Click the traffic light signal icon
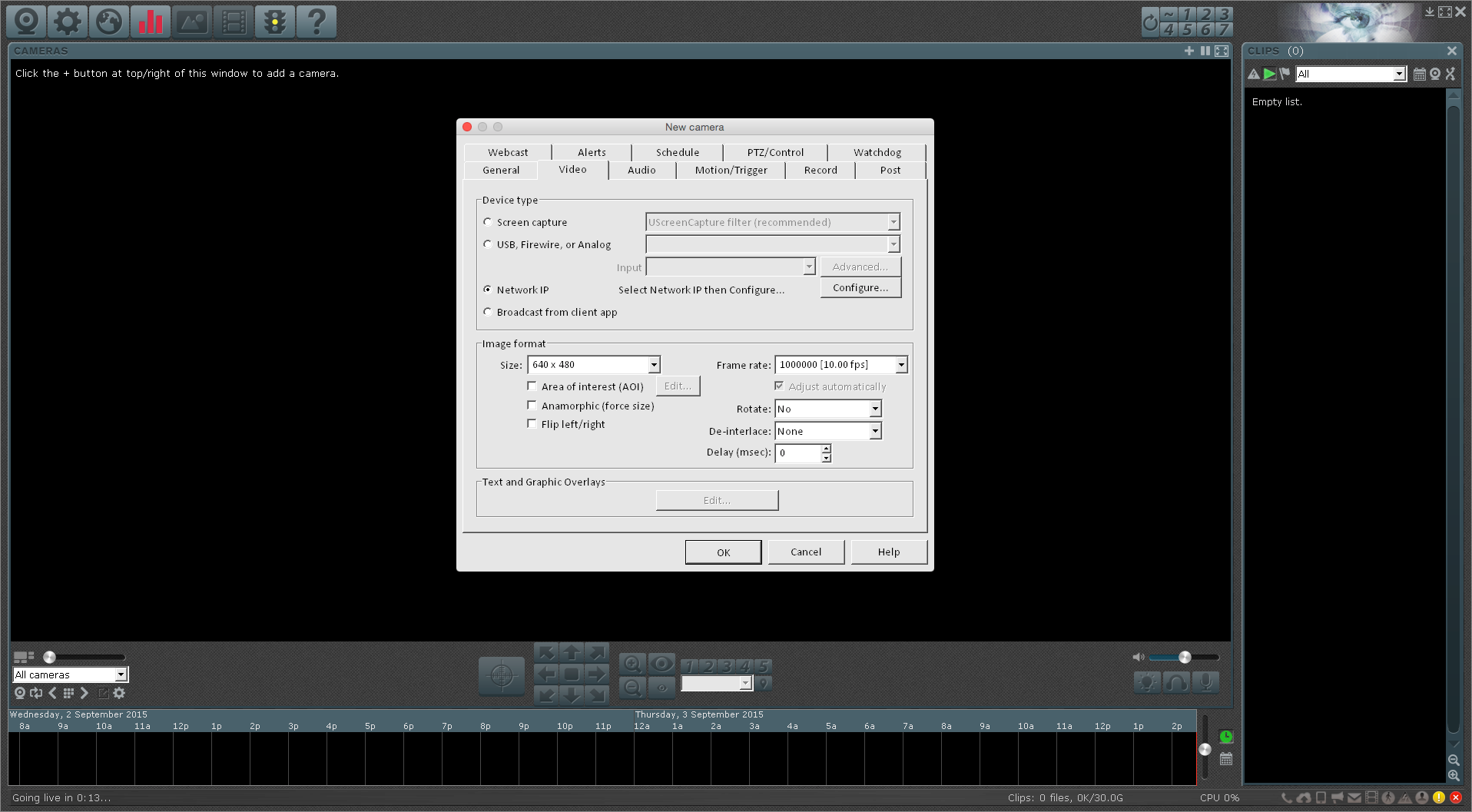Screen dimensions: 1472x812 (274, 22)
